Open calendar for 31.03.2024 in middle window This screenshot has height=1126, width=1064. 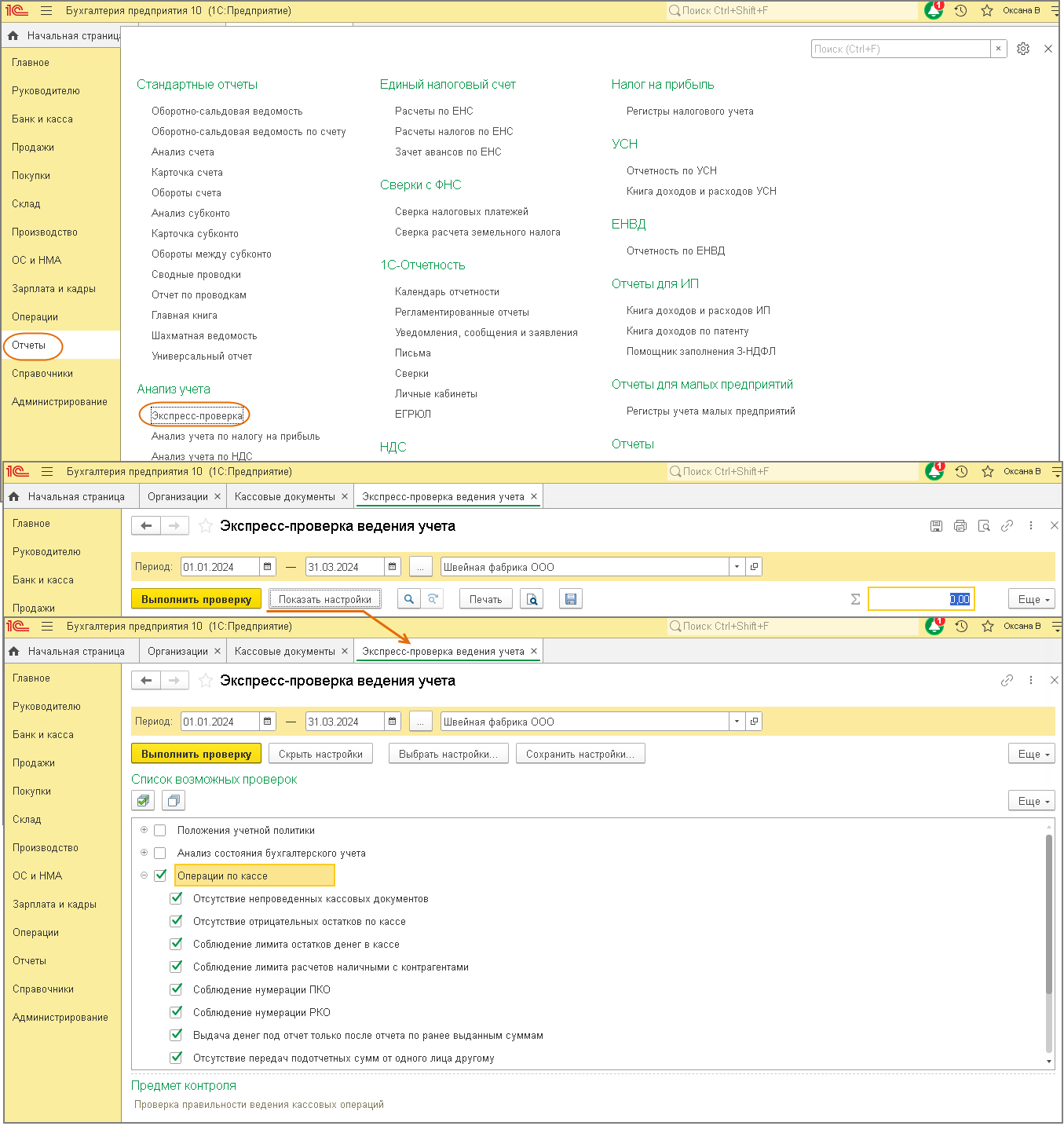coord(393,567)
